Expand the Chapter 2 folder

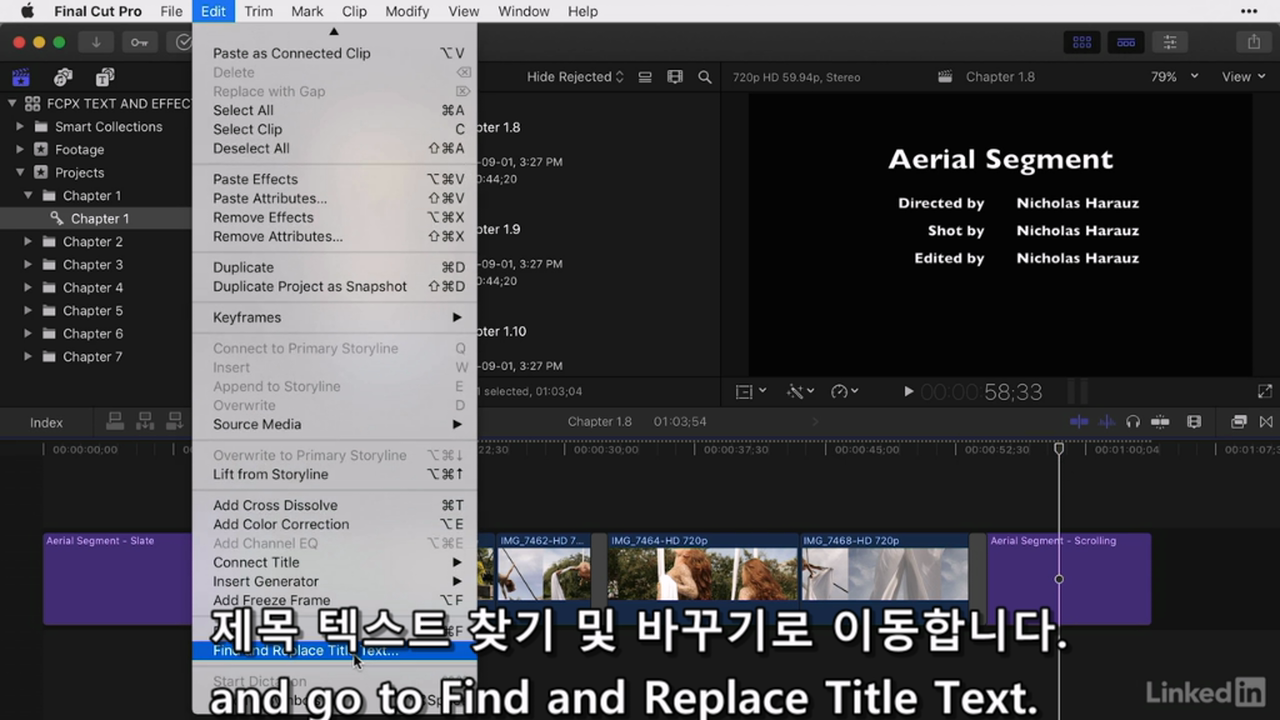pos(28,241)
